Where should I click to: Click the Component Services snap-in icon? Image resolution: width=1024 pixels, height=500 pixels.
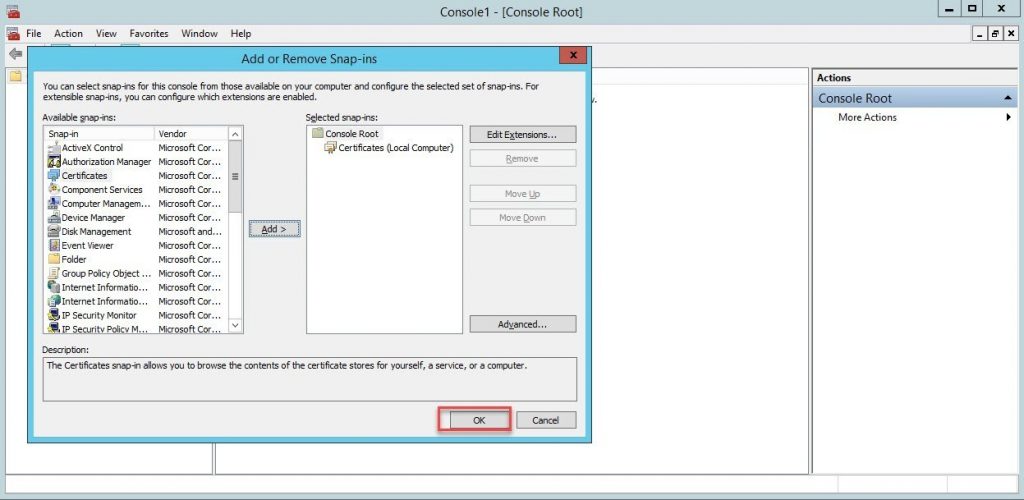pos(54,189)
